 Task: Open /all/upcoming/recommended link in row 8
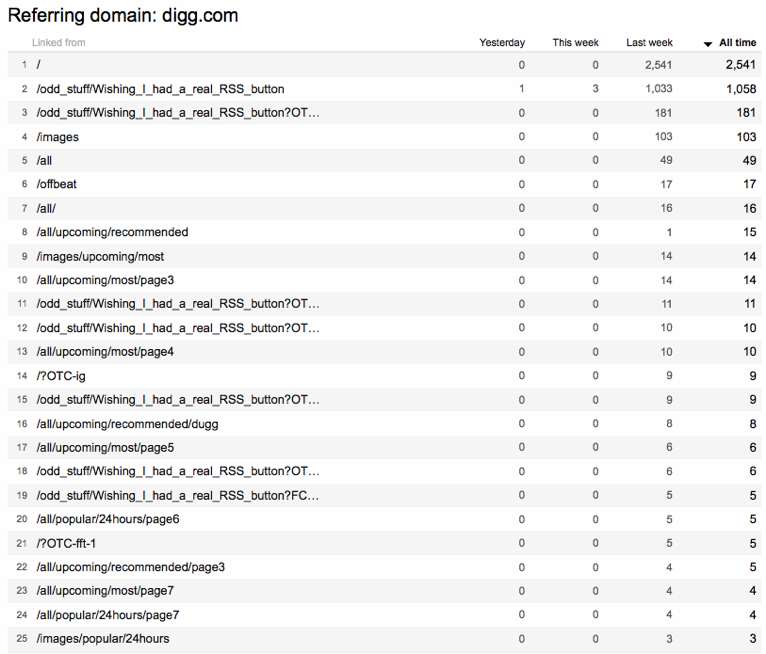[x=112, y=232]
